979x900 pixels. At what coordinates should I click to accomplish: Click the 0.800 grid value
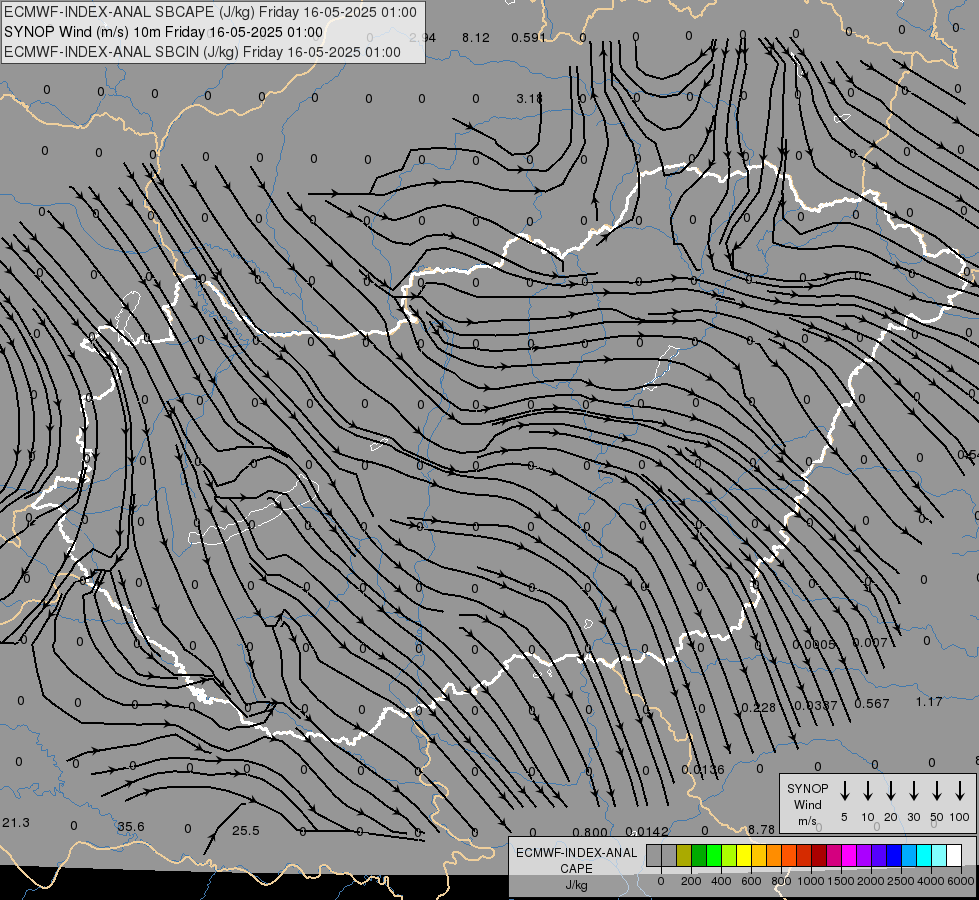[590, 832]
